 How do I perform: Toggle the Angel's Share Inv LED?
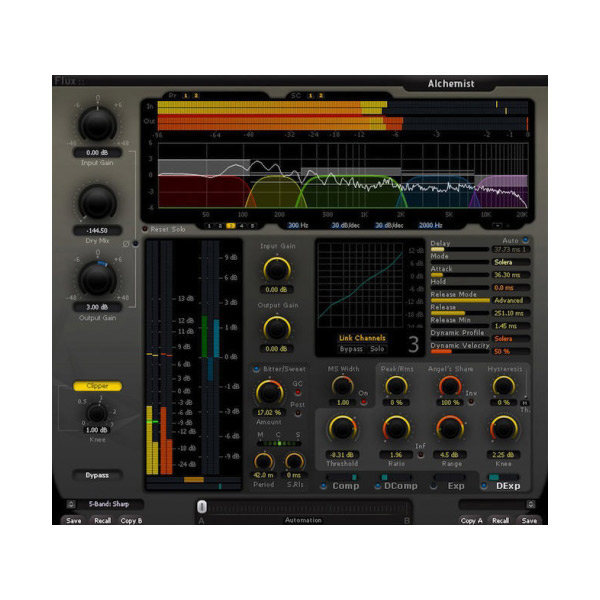(x=471, y=402)
